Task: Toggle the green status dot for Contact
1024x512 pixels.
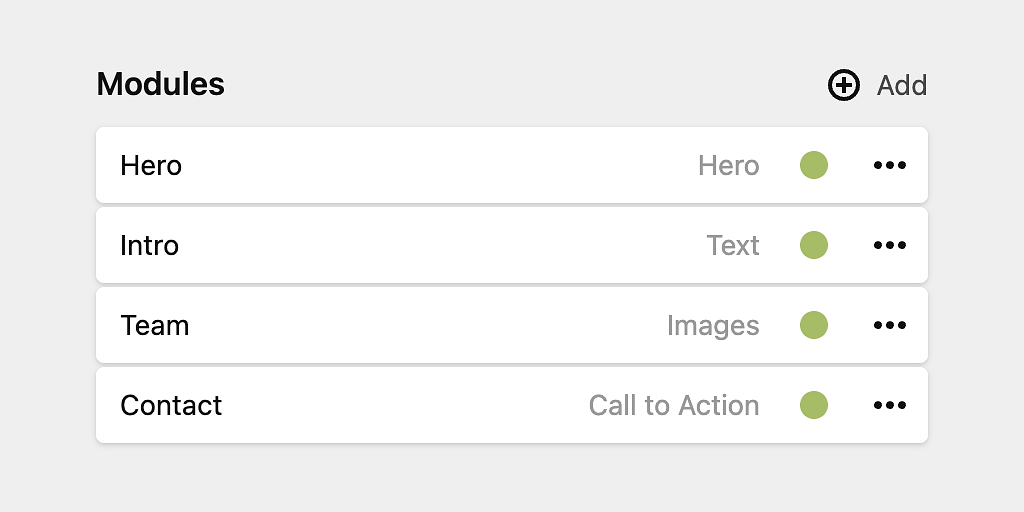Action: [814, 405]
